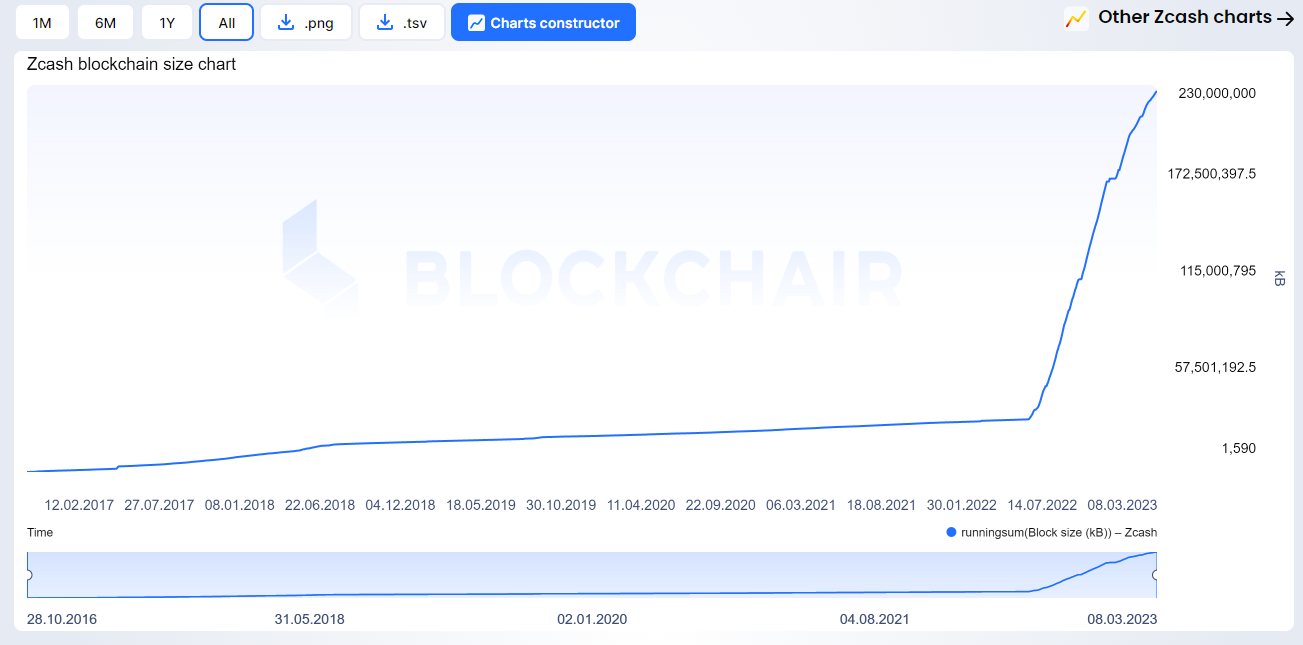This screenshot has height=645, width=1303.
Task: Click the 18.05.2019 x-axis date
Action: (481, 505)
